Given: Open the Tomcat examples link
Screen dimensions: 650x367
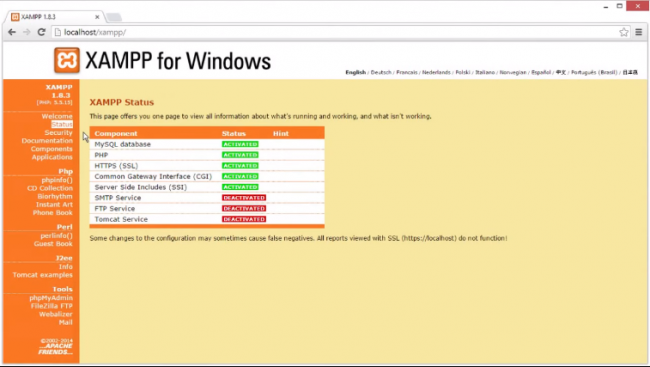Looking at the screenshot, I should [x=42, y=275].
